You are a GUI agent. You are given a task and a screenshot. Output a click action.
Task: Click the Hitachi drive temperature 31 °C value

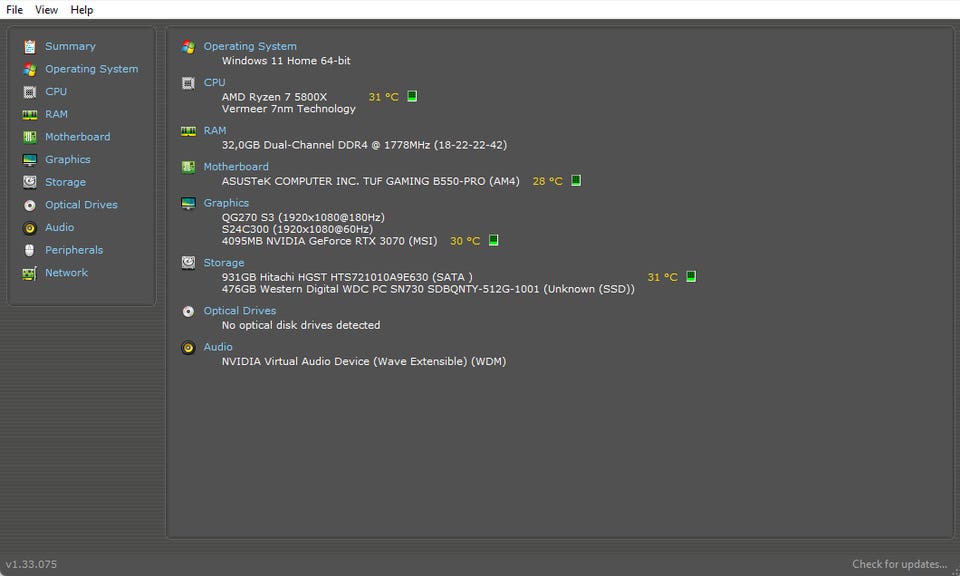coord(662,277)
